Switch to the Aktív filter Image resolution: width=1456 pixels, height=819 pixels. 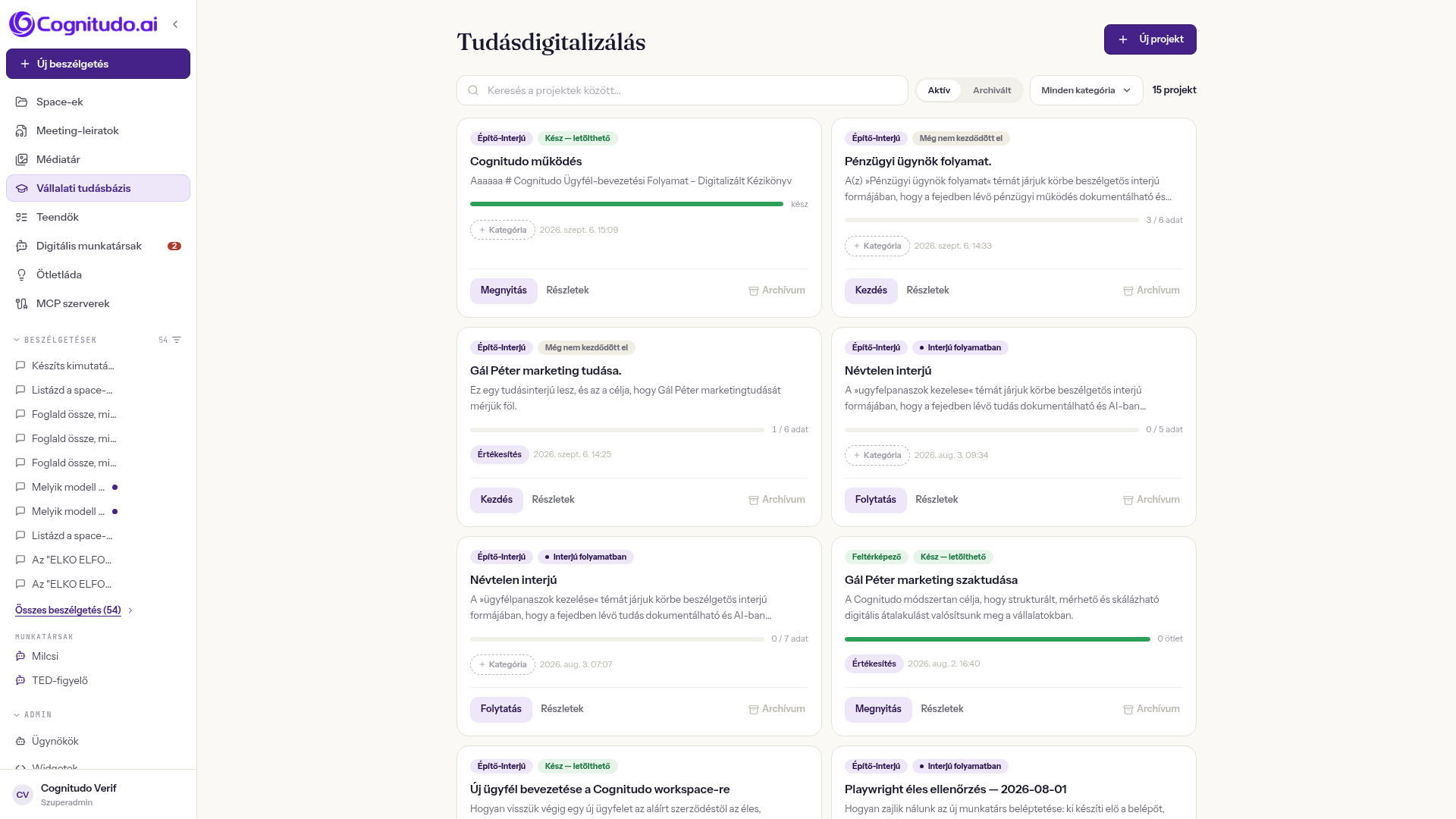pyautogui.click(x=939, y=90)
